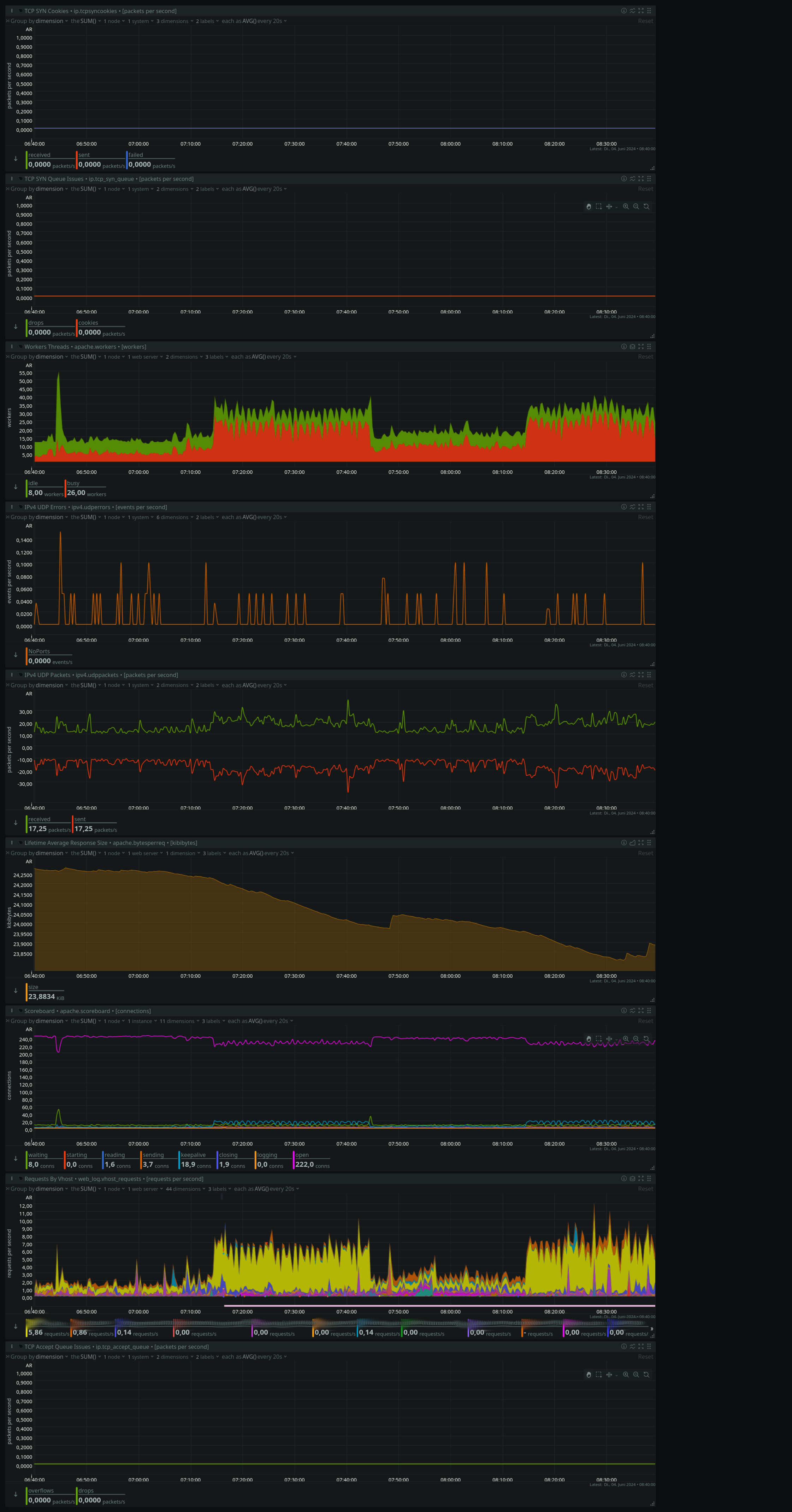
Task: Open '1 node' dropdown on TCP Accept Queue chart
Action: tap(114, 1357)
